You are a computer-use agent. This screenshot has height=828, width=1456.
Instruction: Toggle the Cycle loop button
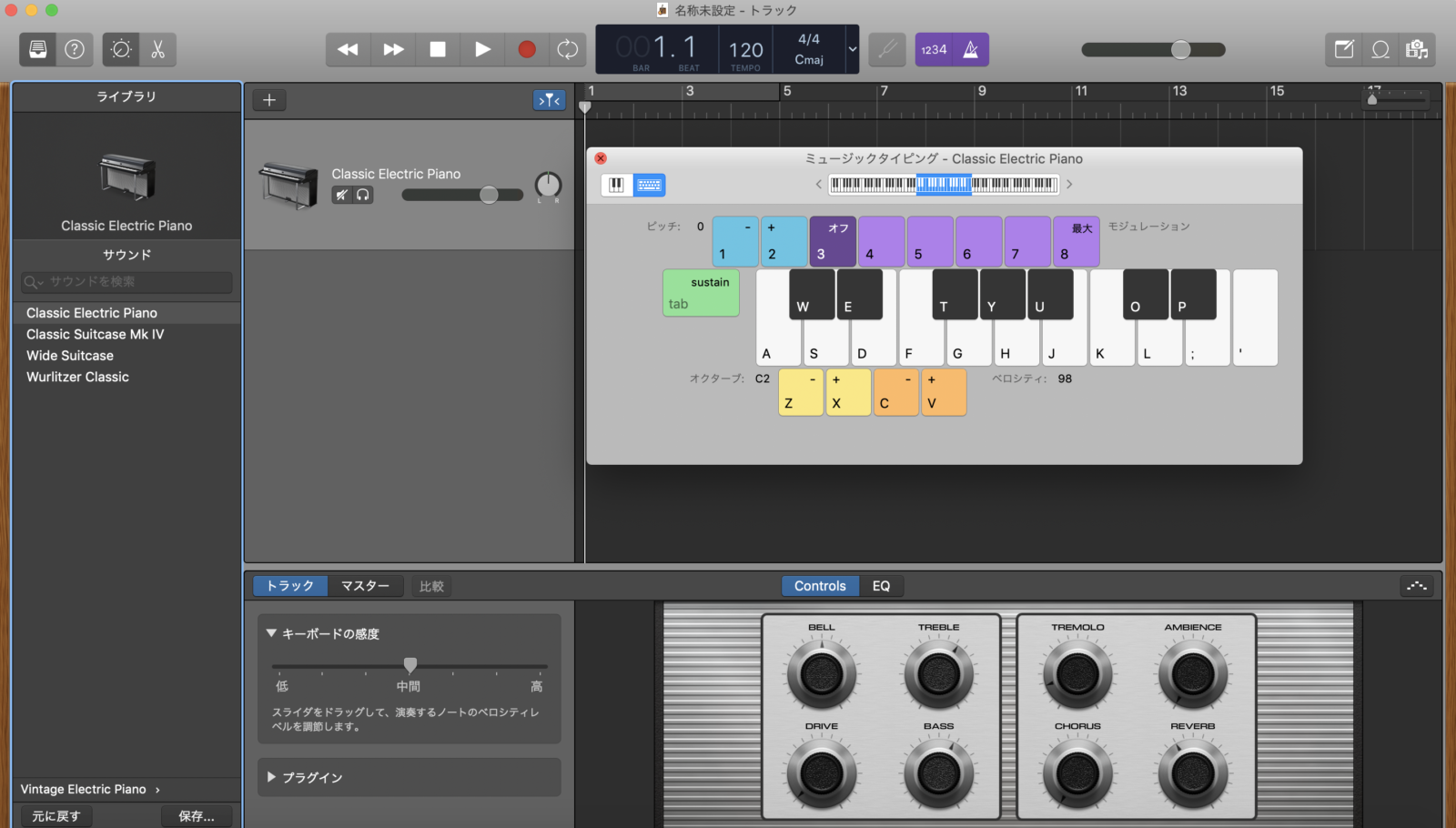click(568, 49)
